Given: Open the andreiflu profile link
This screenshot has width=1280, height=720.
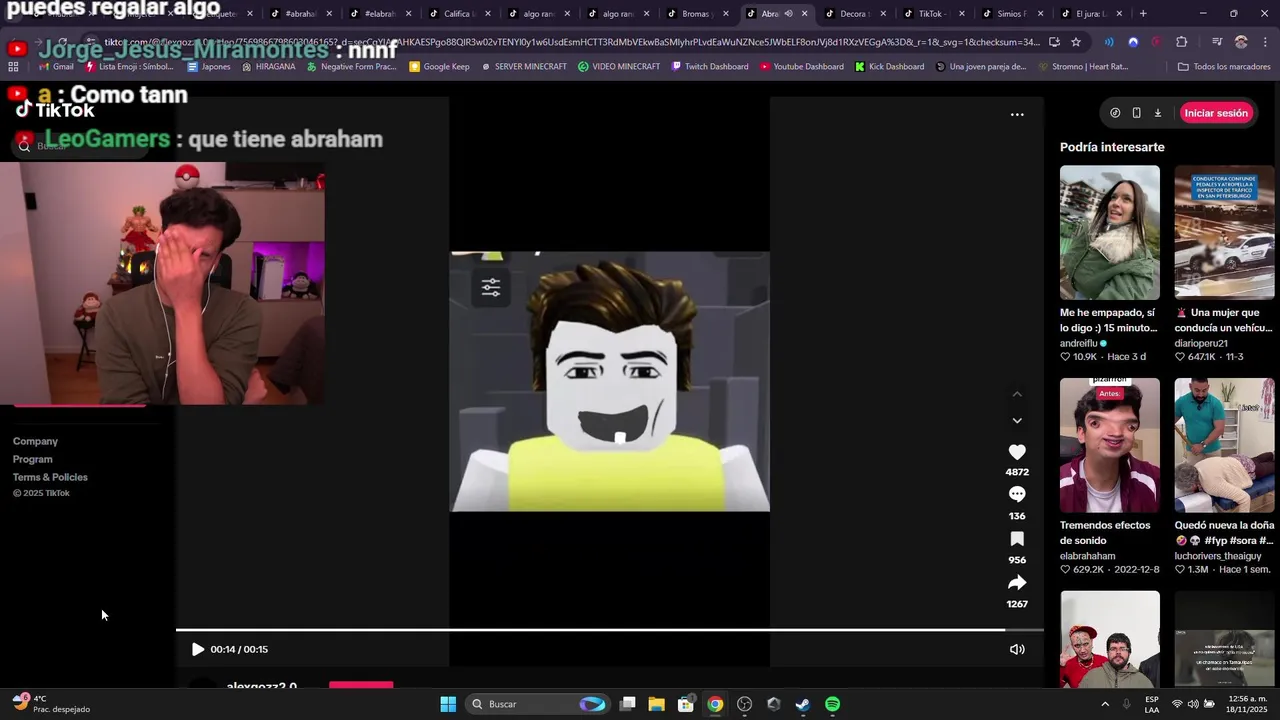Looking at the screenshot, I should pos(1079,343).
